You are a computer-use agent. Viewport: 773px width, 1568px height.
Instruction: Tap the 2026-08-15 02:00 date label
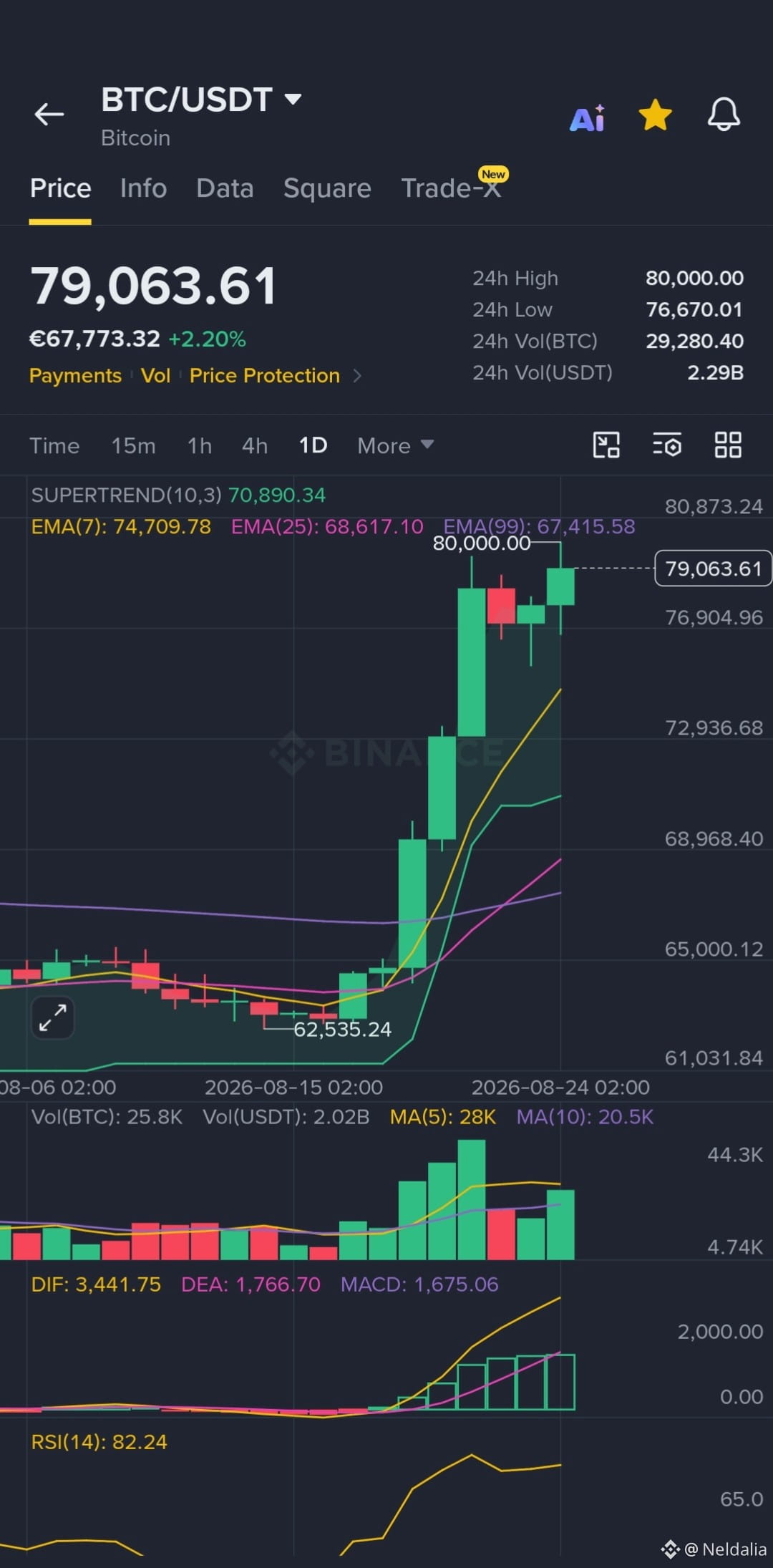(x=293, y=1088)
